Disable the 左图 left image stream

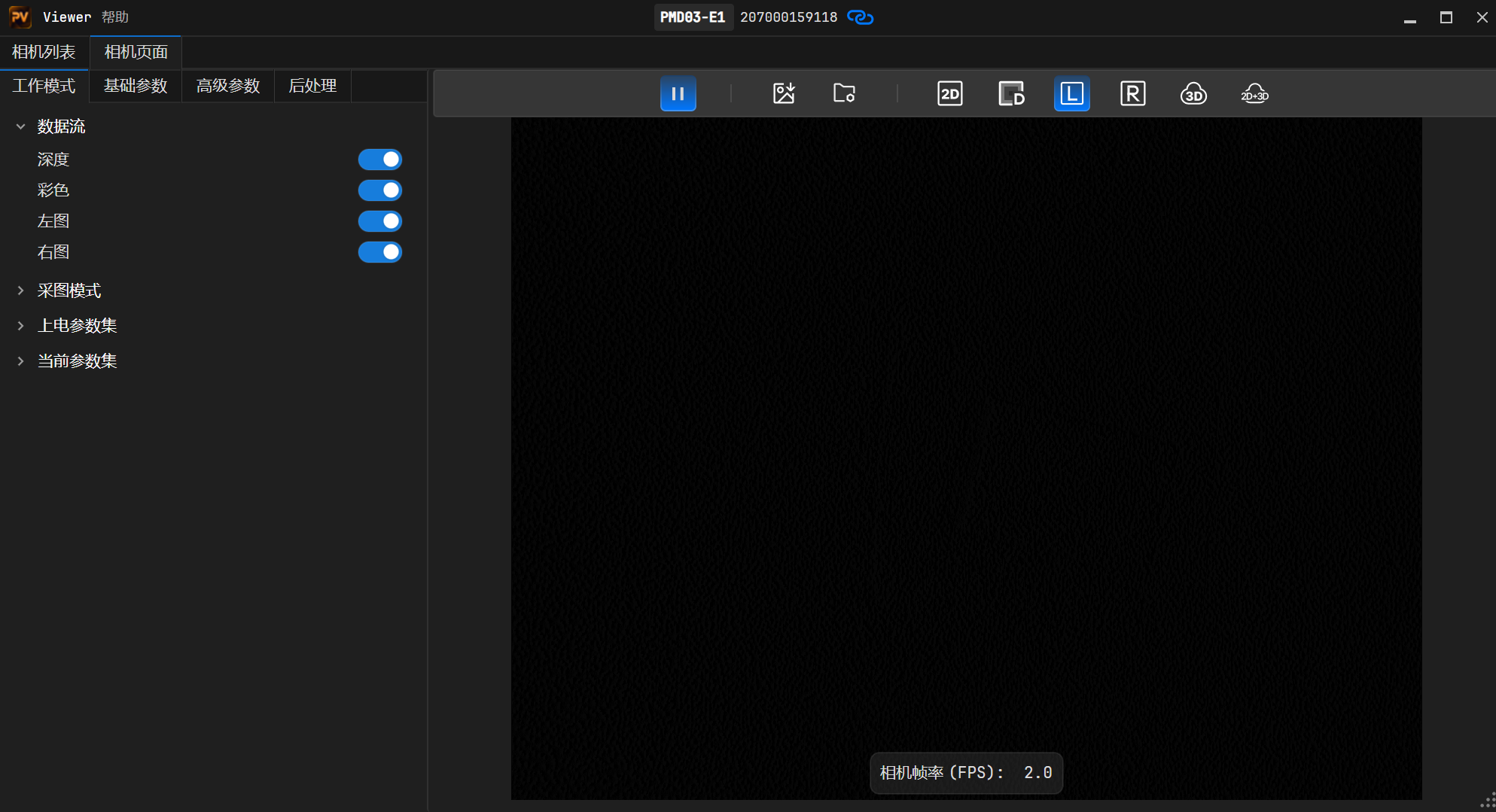[x=380, y=221]
